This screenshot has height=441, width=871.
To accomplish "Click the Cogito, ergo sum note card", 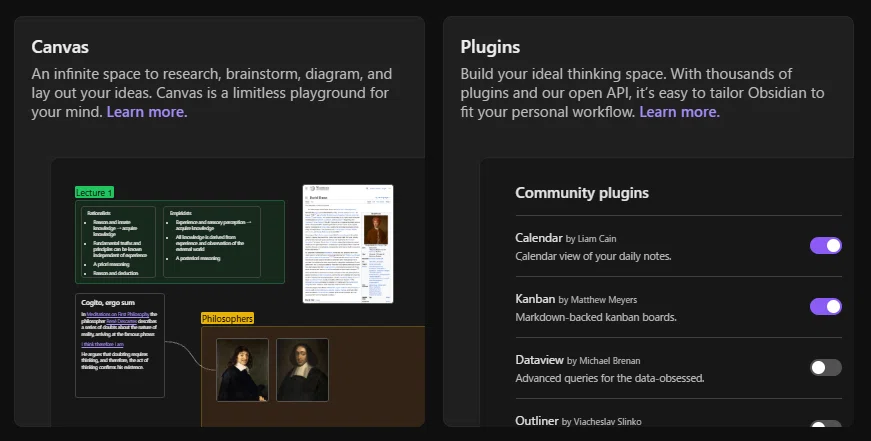I will 120,345.
